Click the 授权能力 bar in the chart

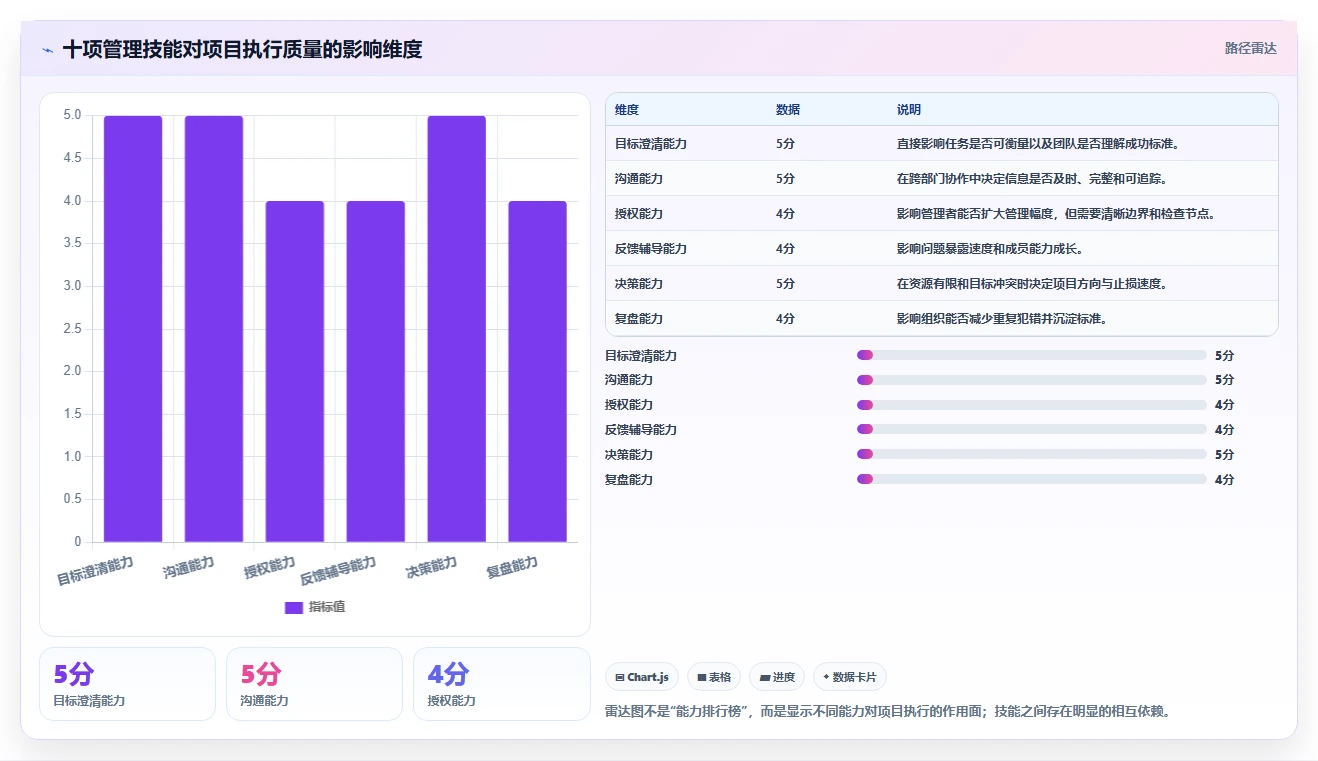(x=295, y=372)
